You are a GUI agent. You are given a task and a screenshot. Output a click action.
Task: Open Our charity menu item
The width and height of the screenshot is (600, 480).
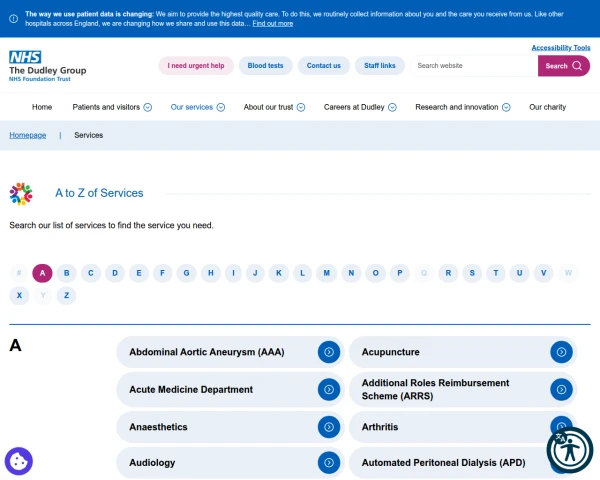click(x=547, y=107)
